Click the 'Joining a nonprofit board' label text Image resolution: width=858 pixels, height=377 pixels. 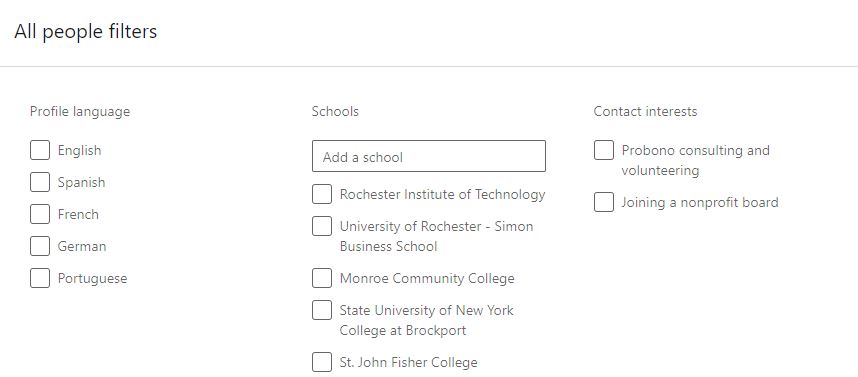click(x=699, y=202)
